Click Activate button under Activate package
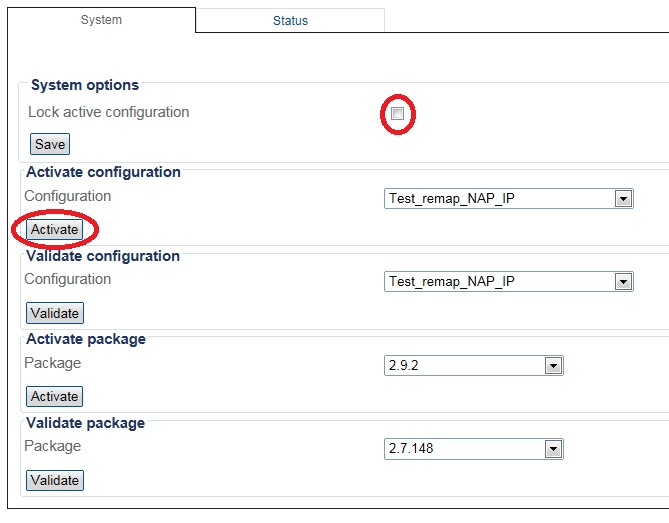 (x=54, y=397)
